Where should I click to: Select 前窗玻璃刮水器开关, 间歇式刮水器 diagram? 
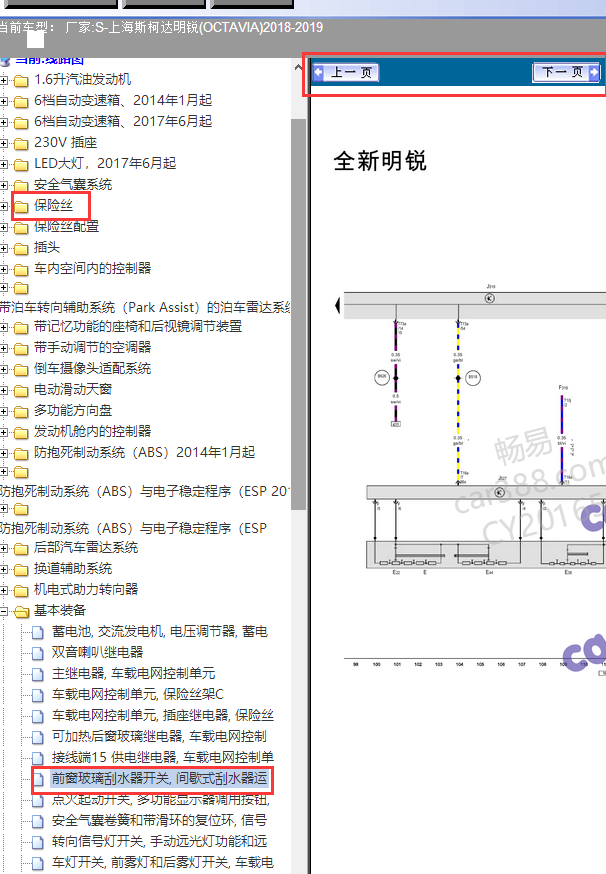point(160,778)
